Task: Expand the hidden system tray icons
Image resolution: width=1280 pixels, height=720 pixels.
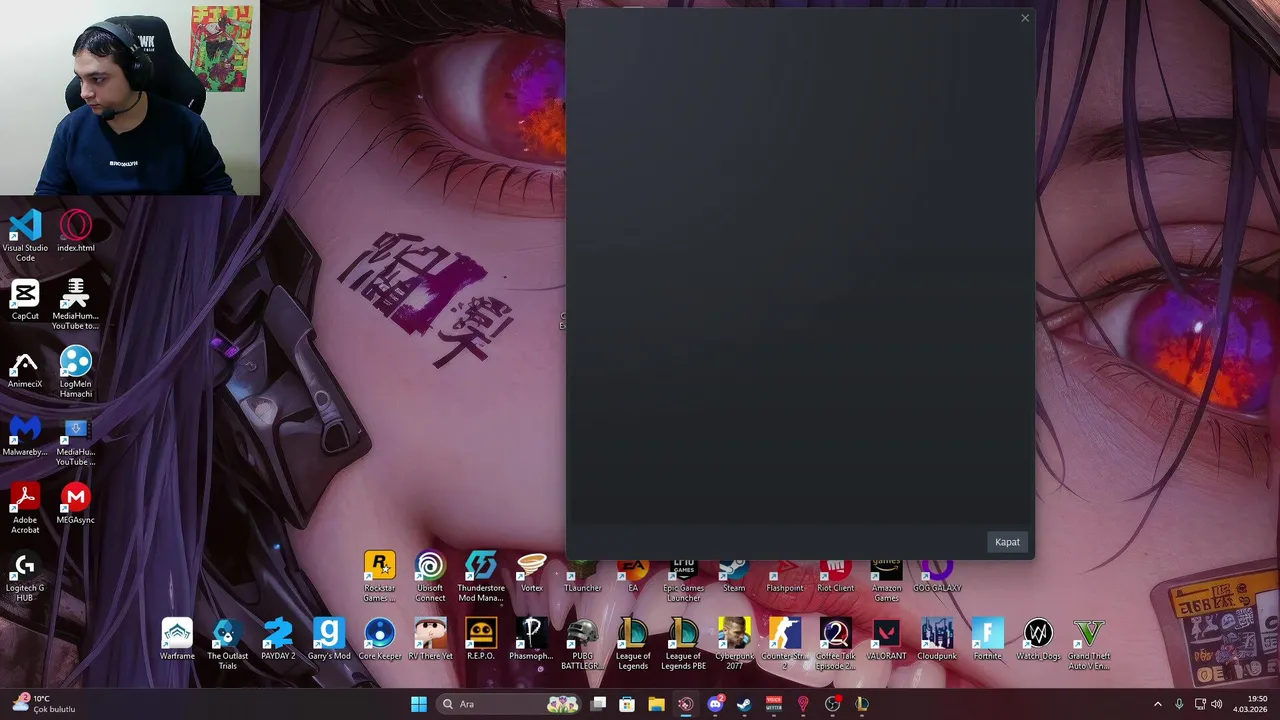Action: [1158, 704]
